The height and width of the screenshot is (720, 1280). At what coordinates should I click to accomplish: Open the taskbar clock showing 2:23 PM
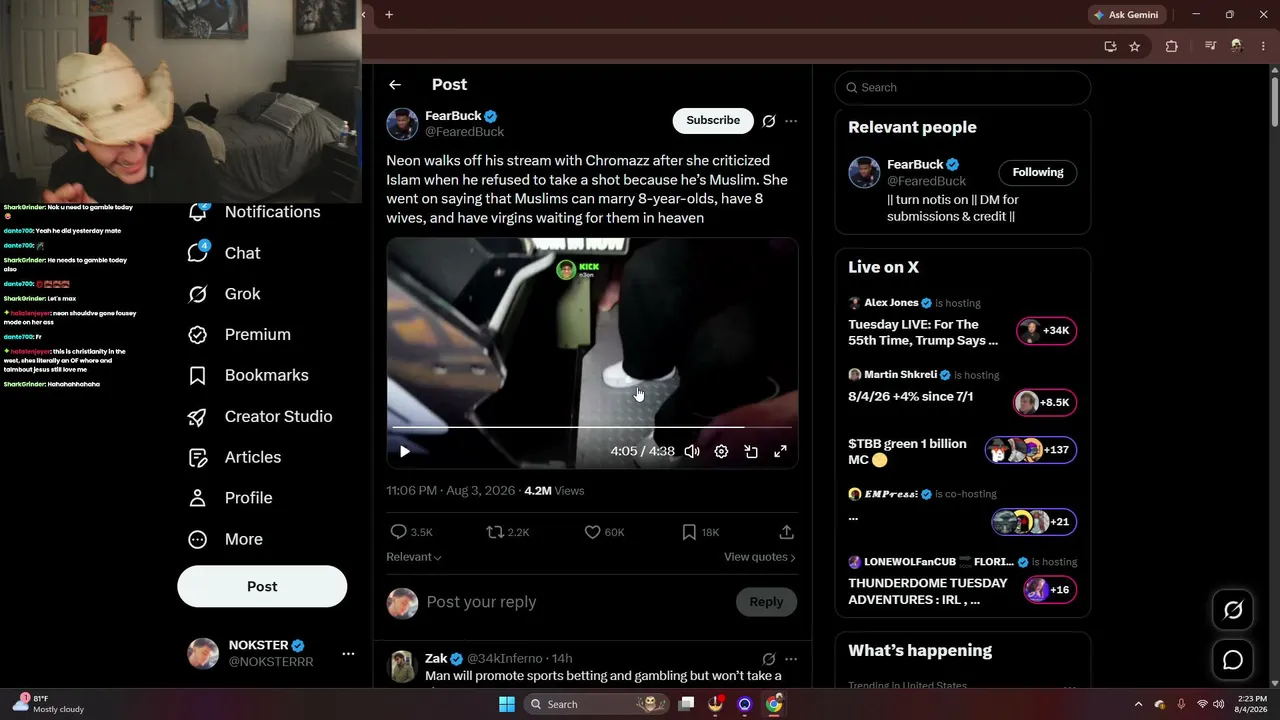(x=1249, y=704)
